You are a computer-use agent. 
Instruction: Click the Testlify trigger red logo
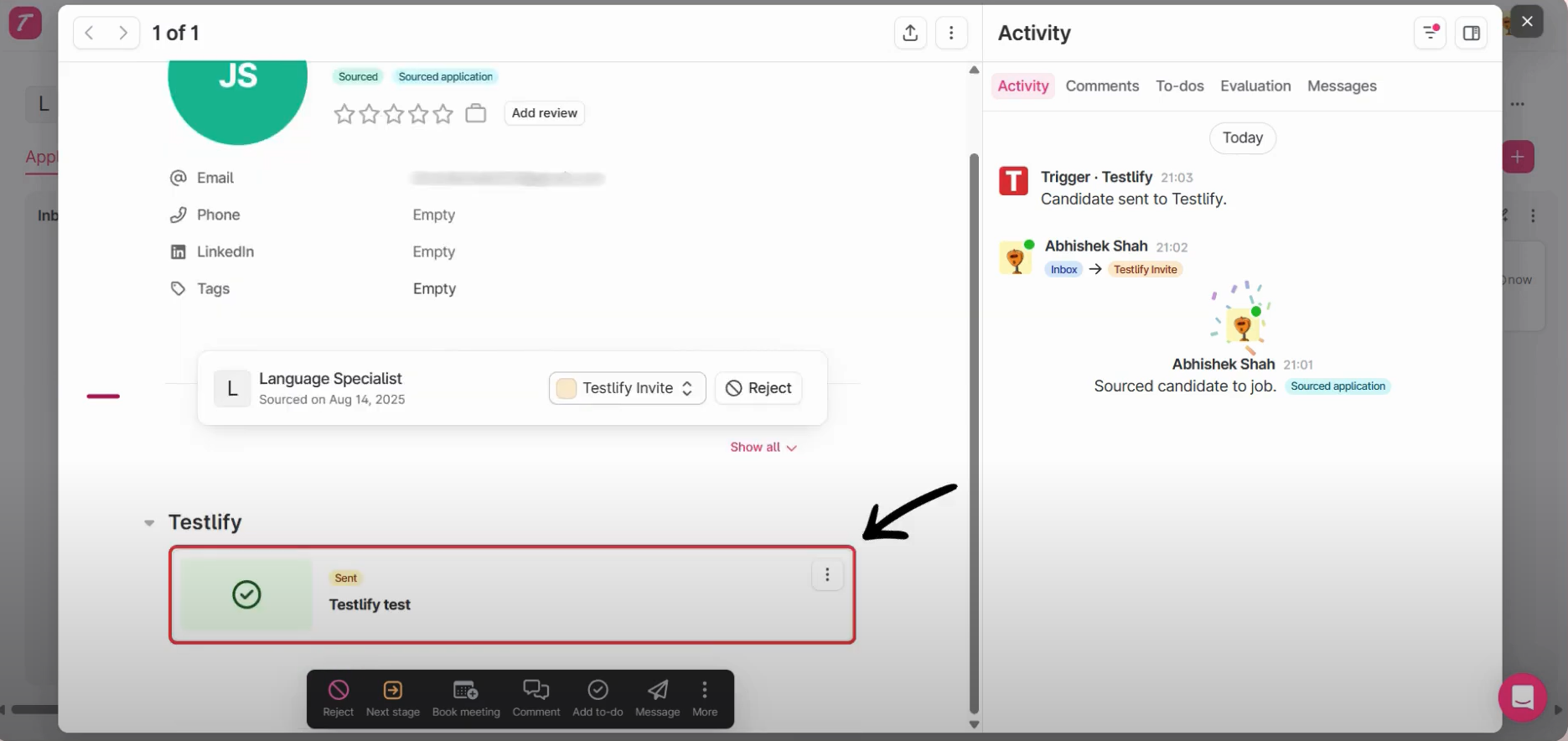(x=1013, y=181)
